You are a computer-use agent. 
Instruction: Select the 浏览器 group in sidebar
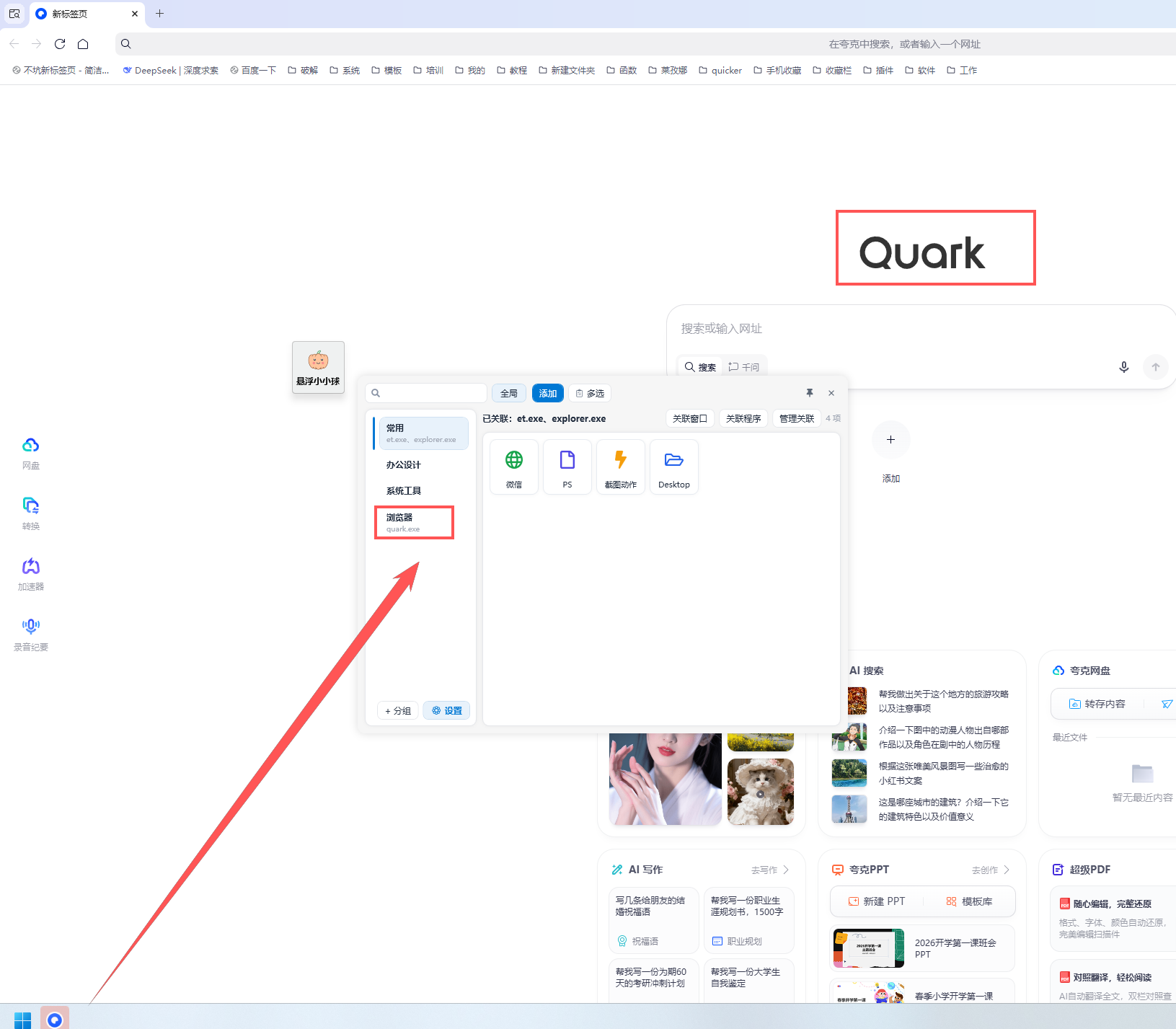(414, 522)
